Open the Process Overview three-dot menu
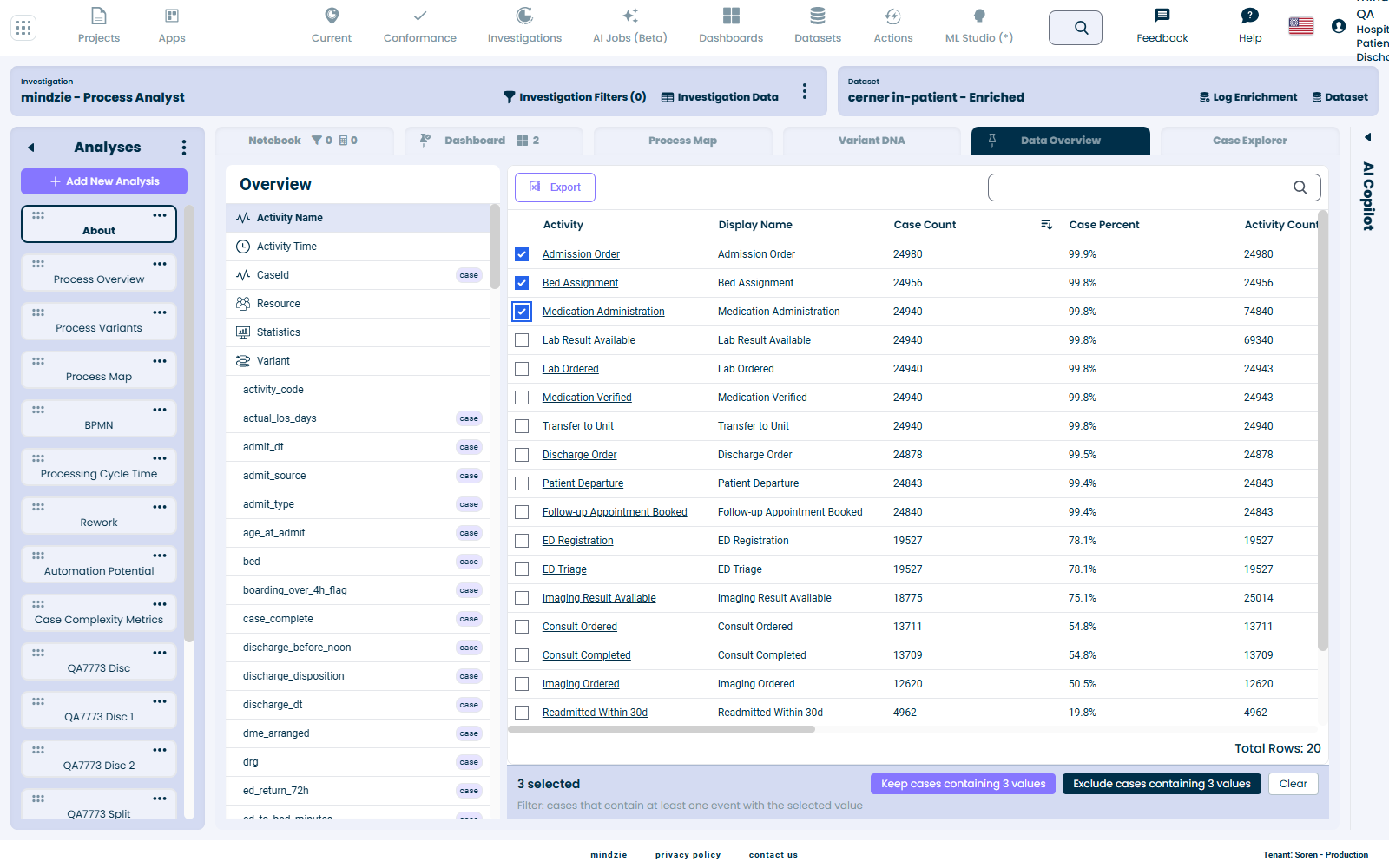The width and height of the screenshot is (1389, 868). pos(160,264)
